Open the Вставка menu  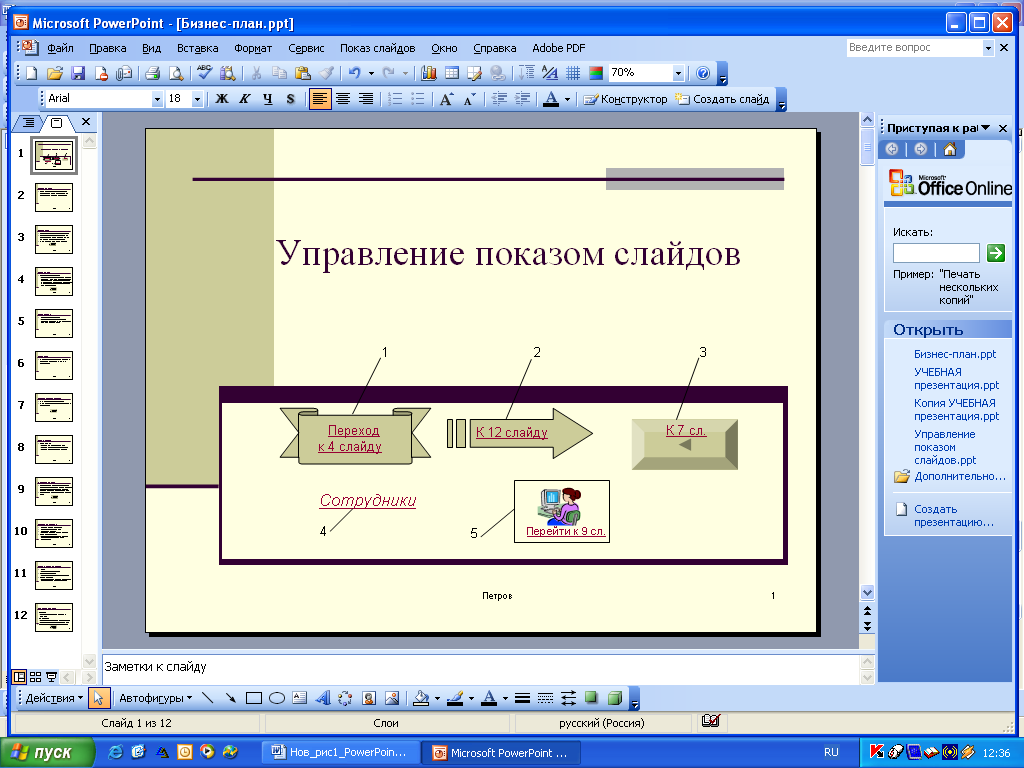tap(197, 48)
